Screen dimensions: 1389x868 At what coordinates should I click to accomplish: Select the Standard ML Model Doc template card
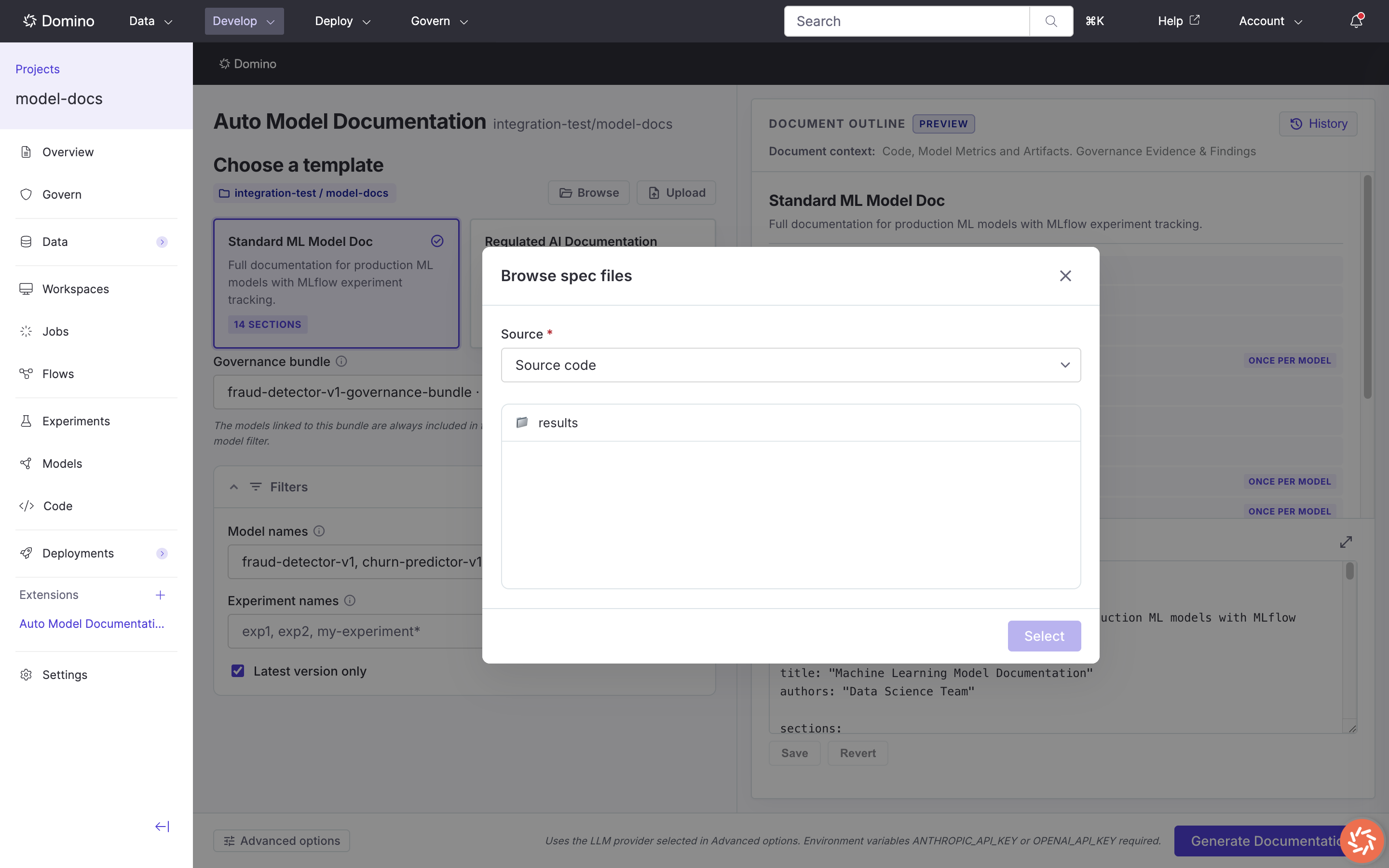336,283
